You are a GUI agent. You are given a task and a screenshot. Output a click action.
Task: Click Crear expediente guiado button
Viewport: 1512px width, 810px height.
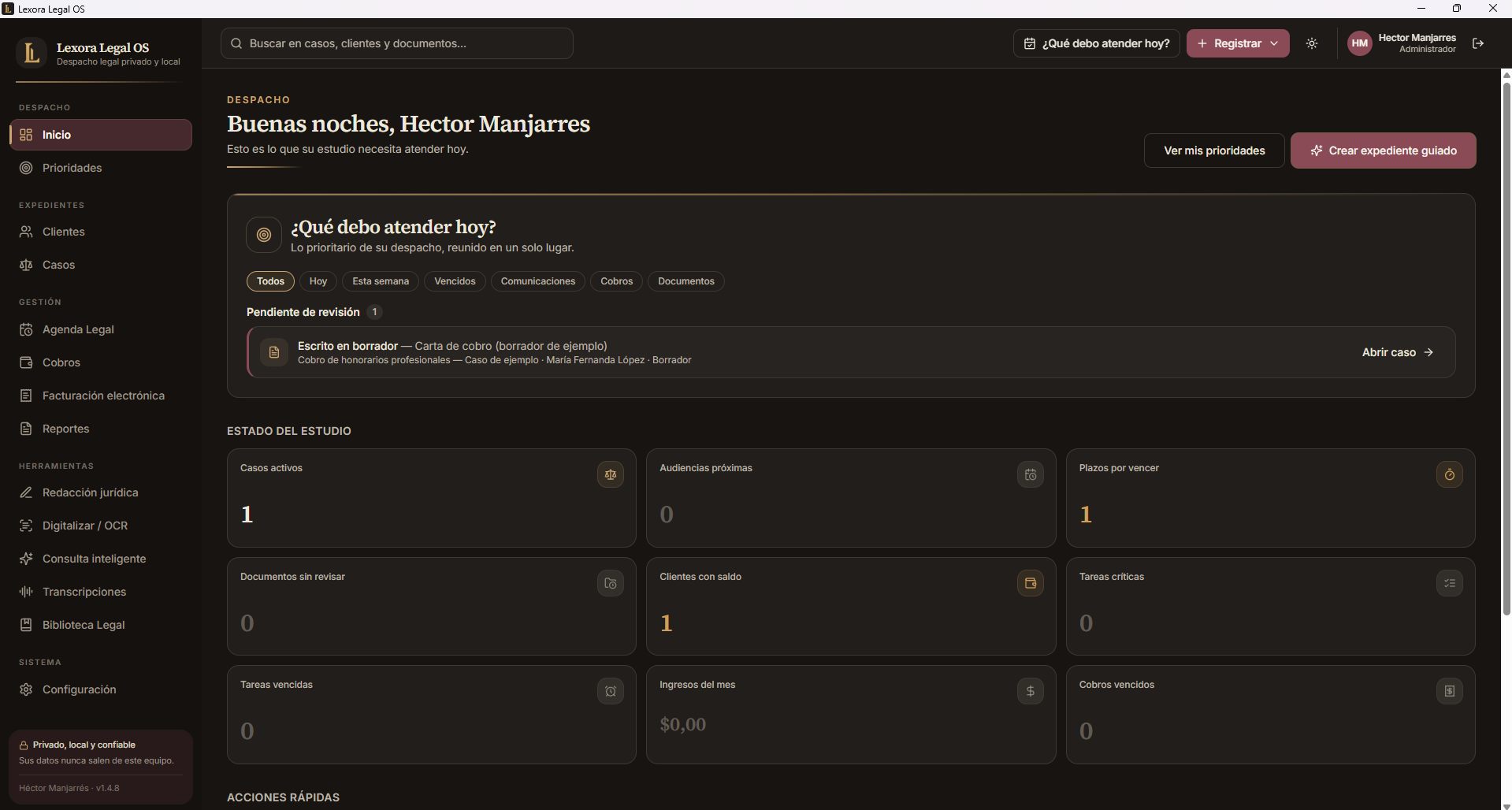[x=1384, y=150]
